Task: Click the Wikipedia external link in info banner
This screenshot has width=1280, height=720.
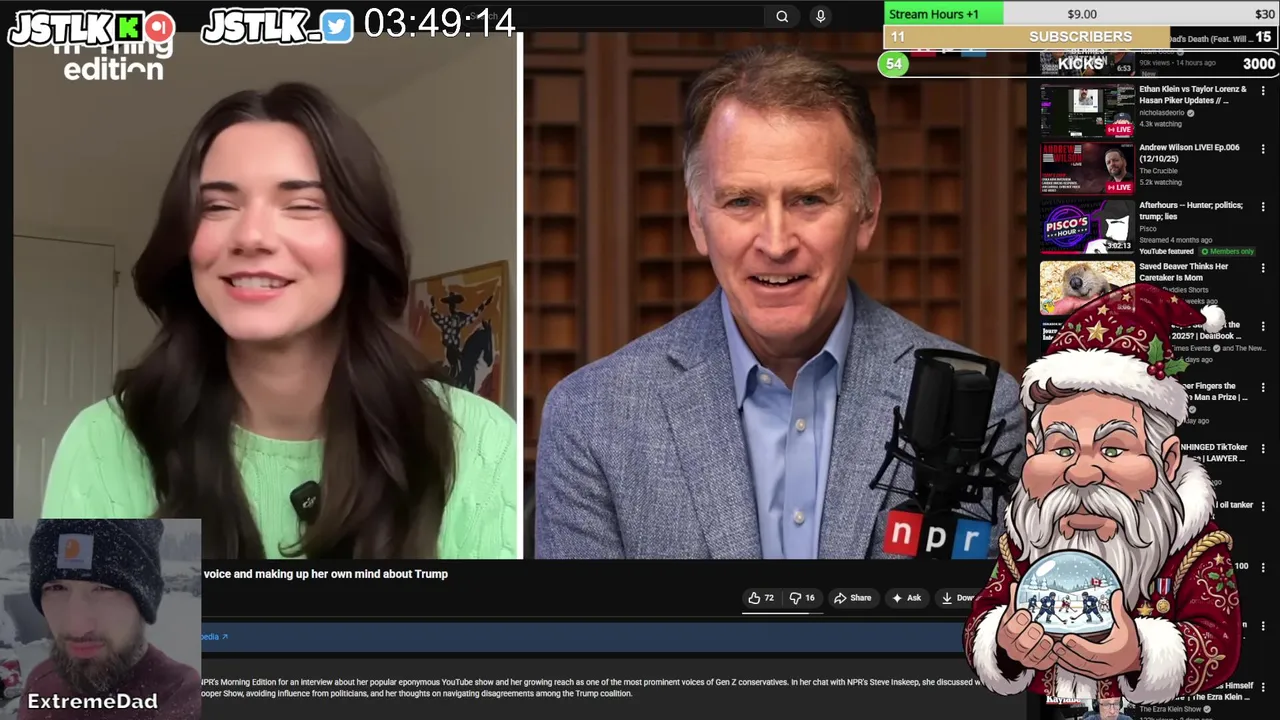Action: [x=214, y=637]
